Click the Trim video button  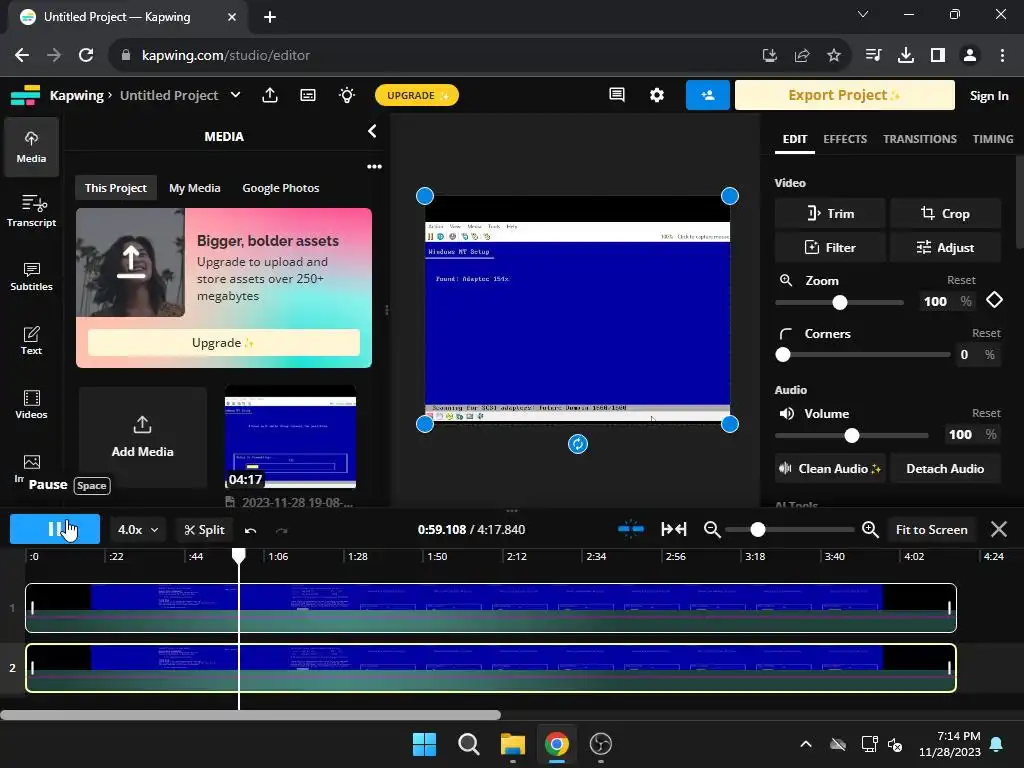coord(830,214)
